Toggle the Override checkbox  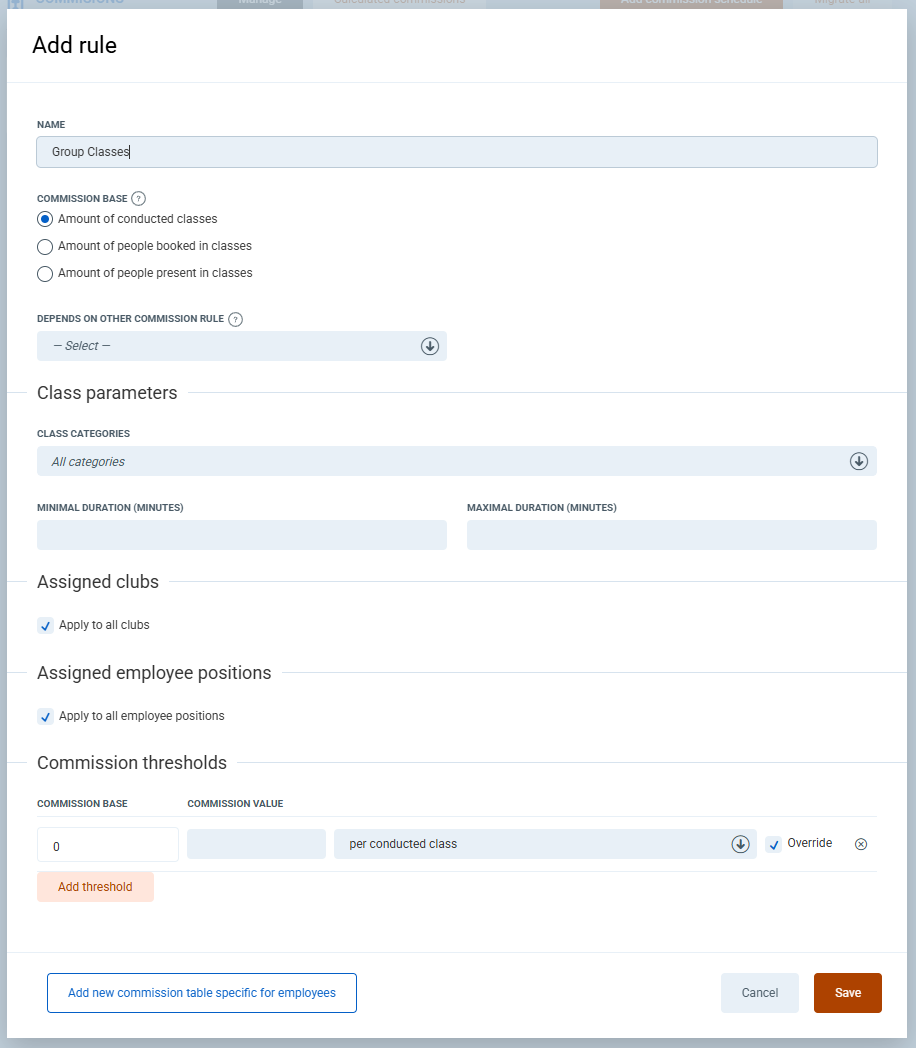pos(773,844)
